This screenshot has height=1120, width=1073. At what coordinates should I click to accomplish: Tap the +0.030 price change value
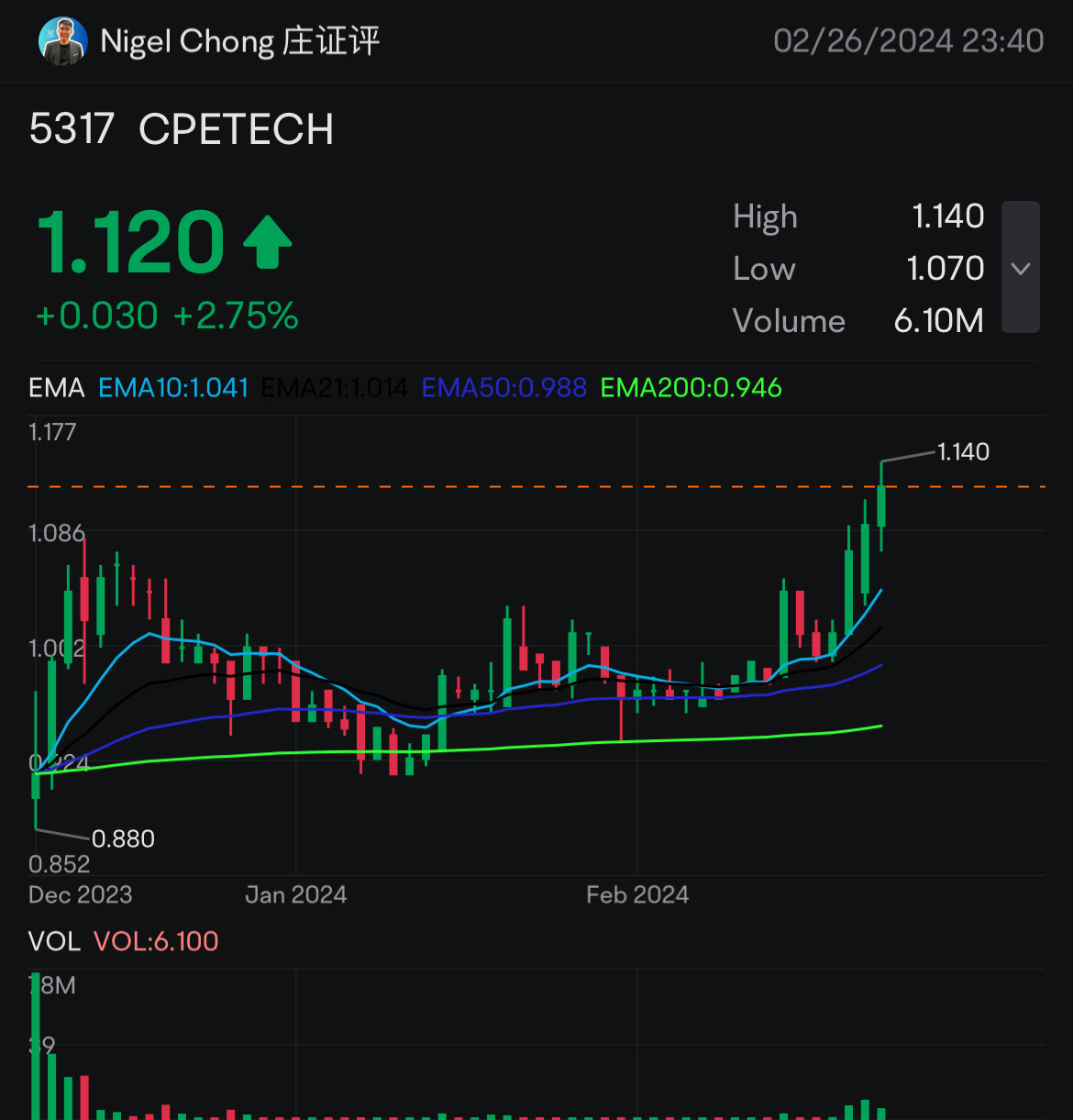(x=97, y=316)
